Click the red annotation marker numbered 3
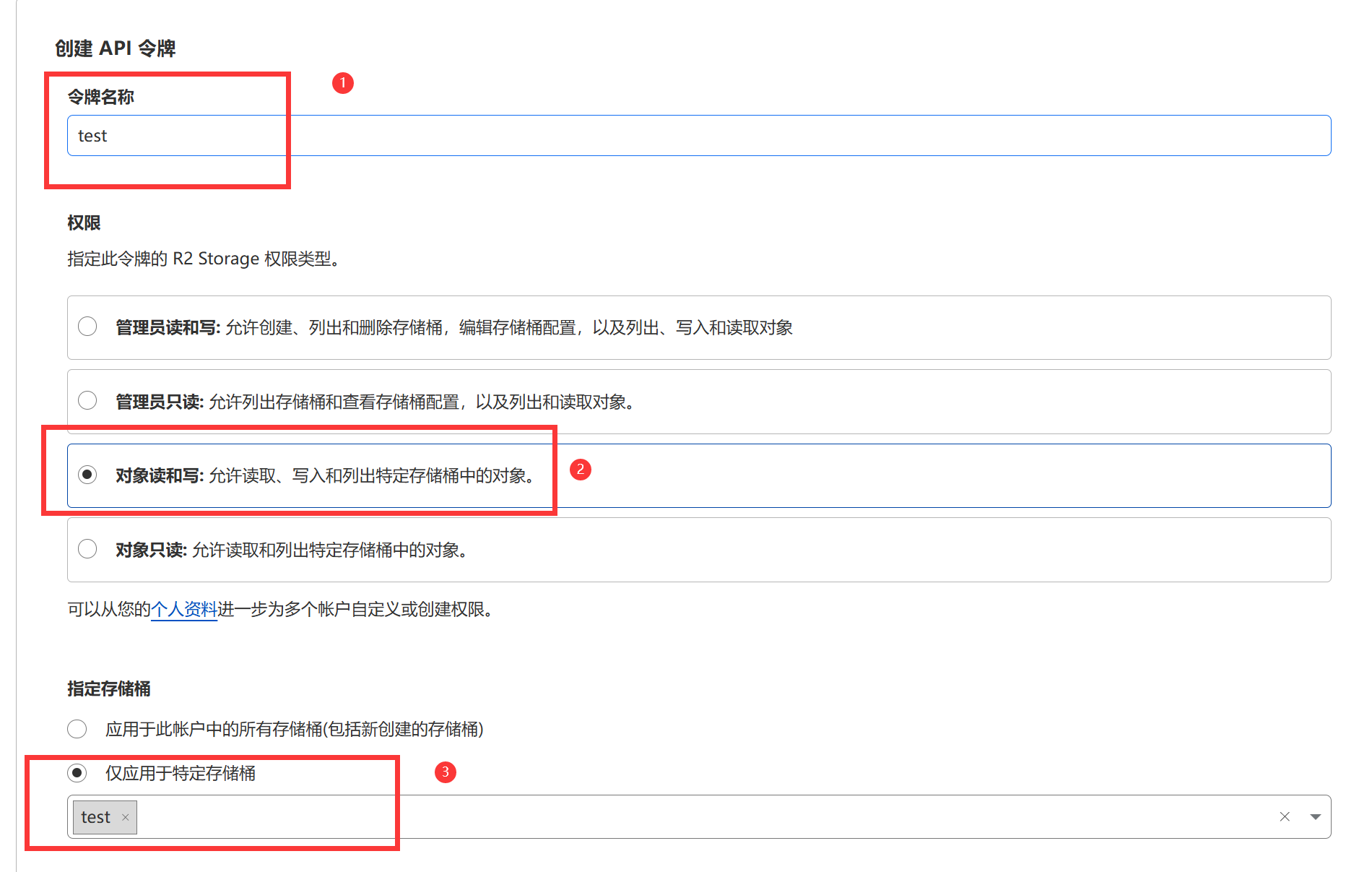The image size is (1372, 872). click(x=446, y=772)
